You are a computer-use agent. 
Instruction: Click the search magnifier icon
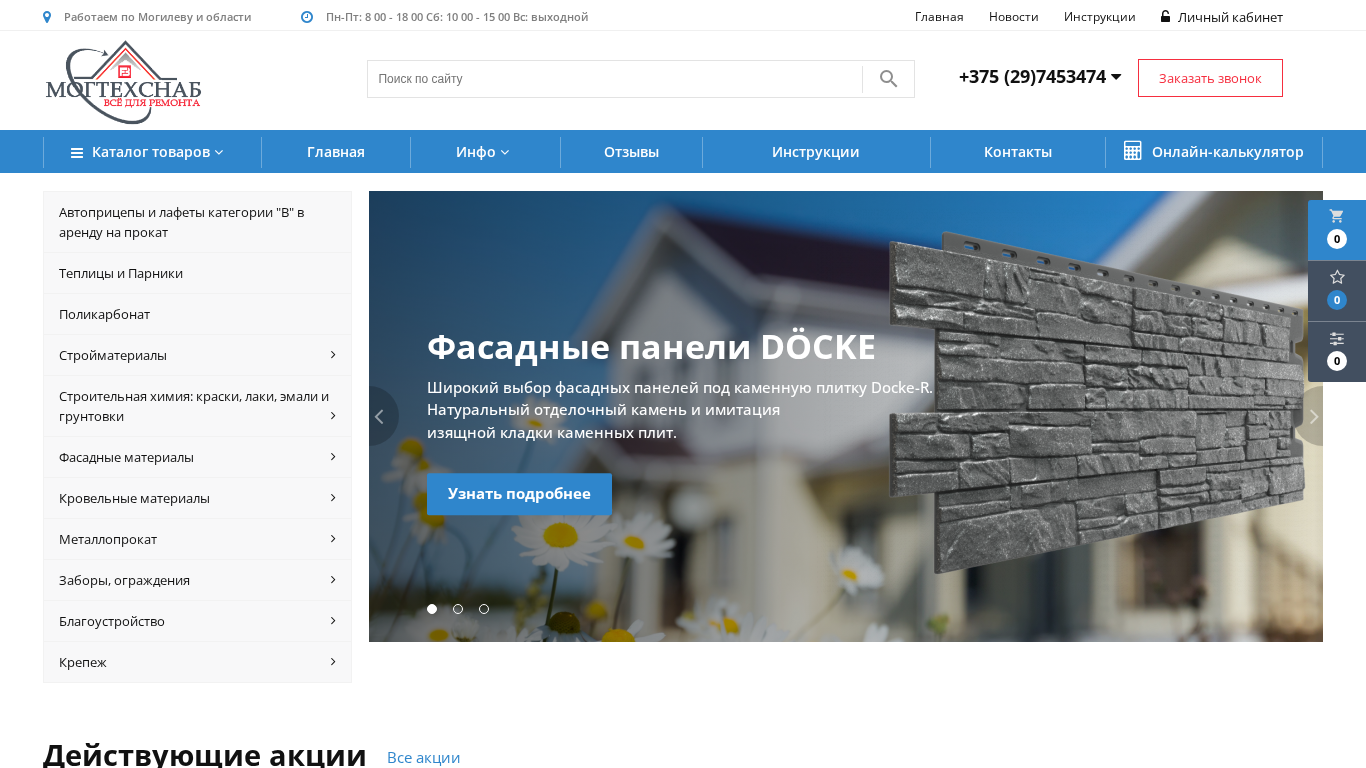pyautogui.click(x=888, y=79)
